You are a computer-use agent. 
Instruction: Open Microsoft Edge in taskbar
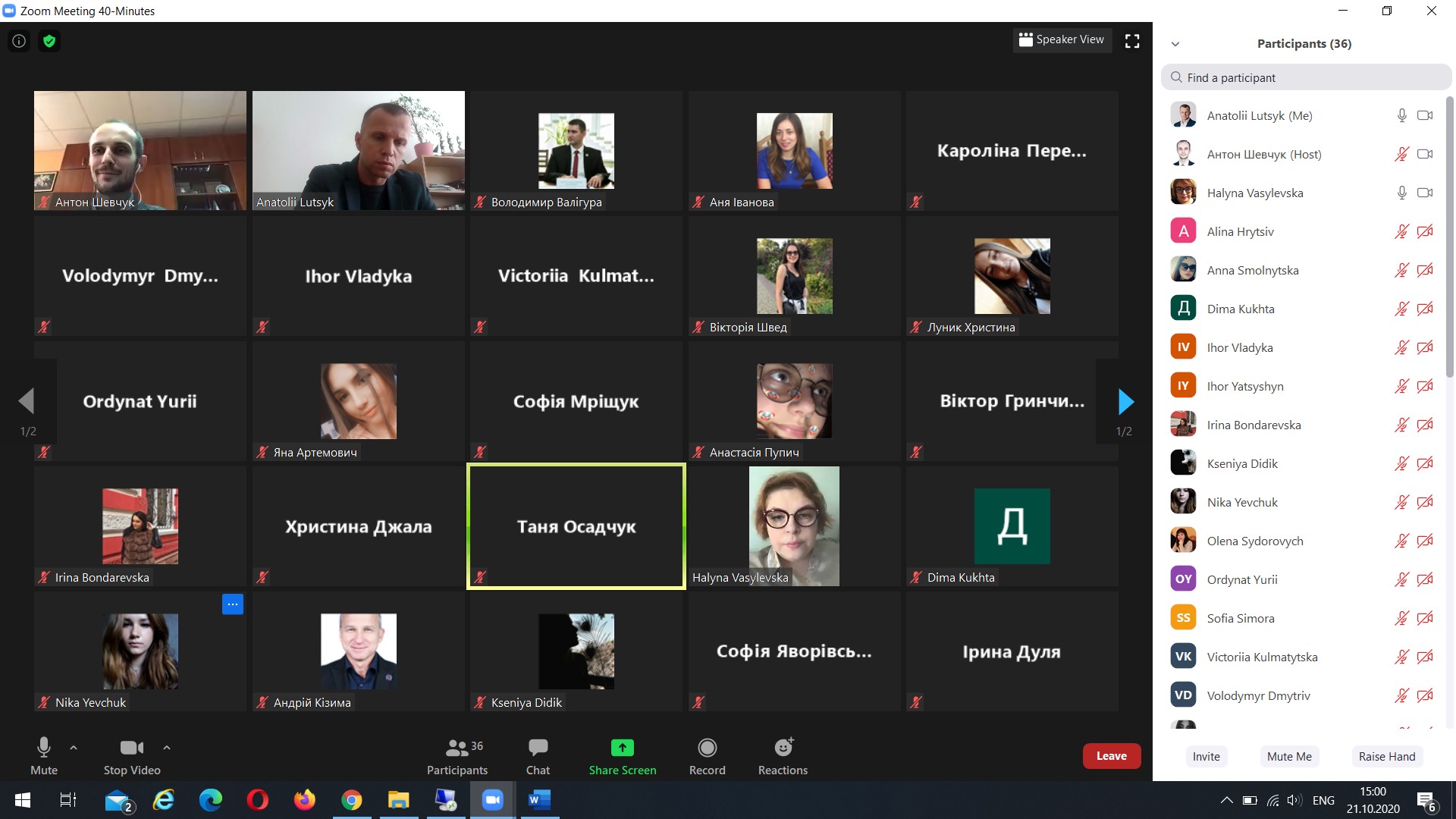click(x=211, y=800)
